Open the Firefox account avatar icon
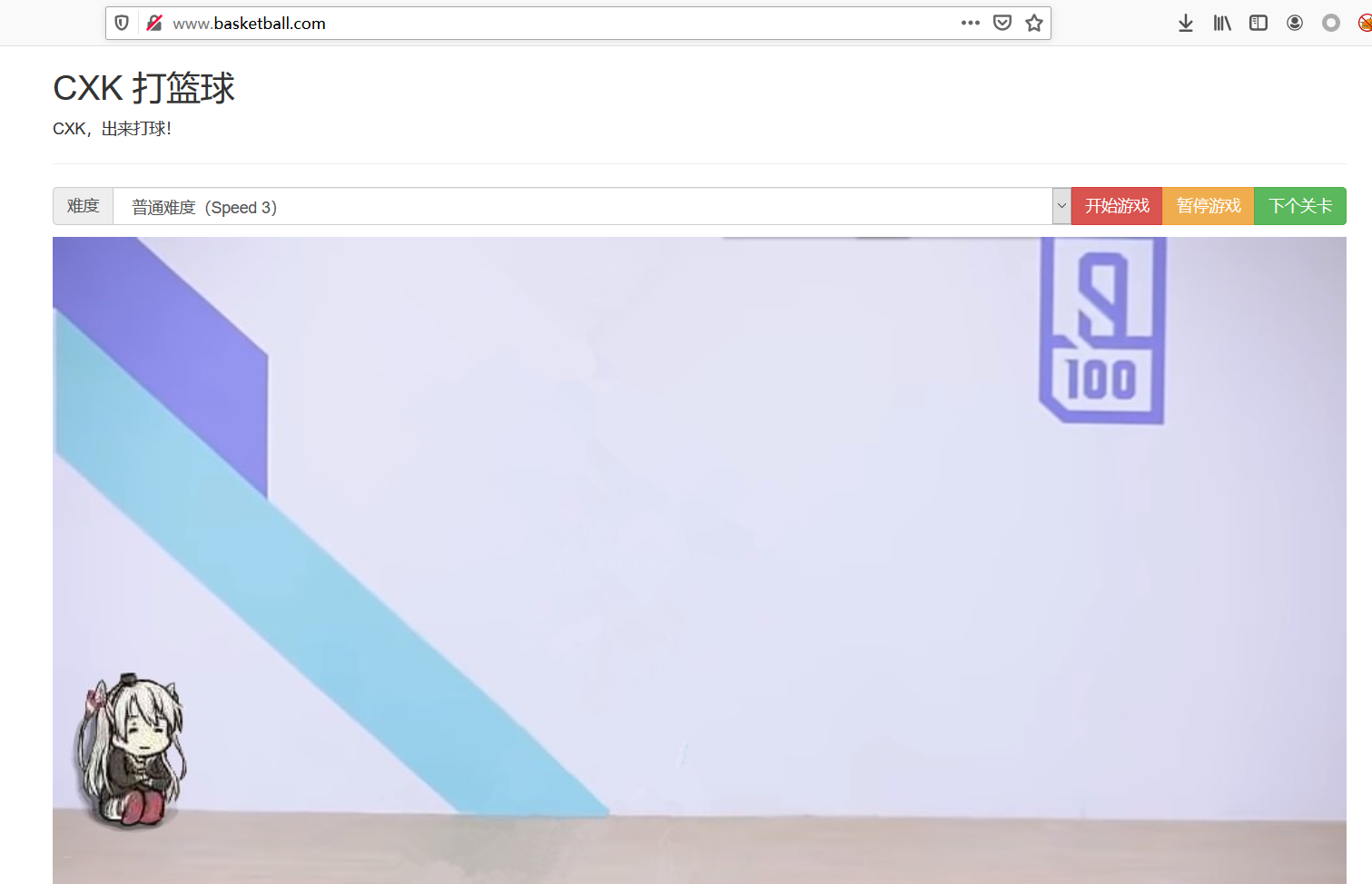Image resolution: width=1372 pixels, height=884 pixels. pos(1295,23)
